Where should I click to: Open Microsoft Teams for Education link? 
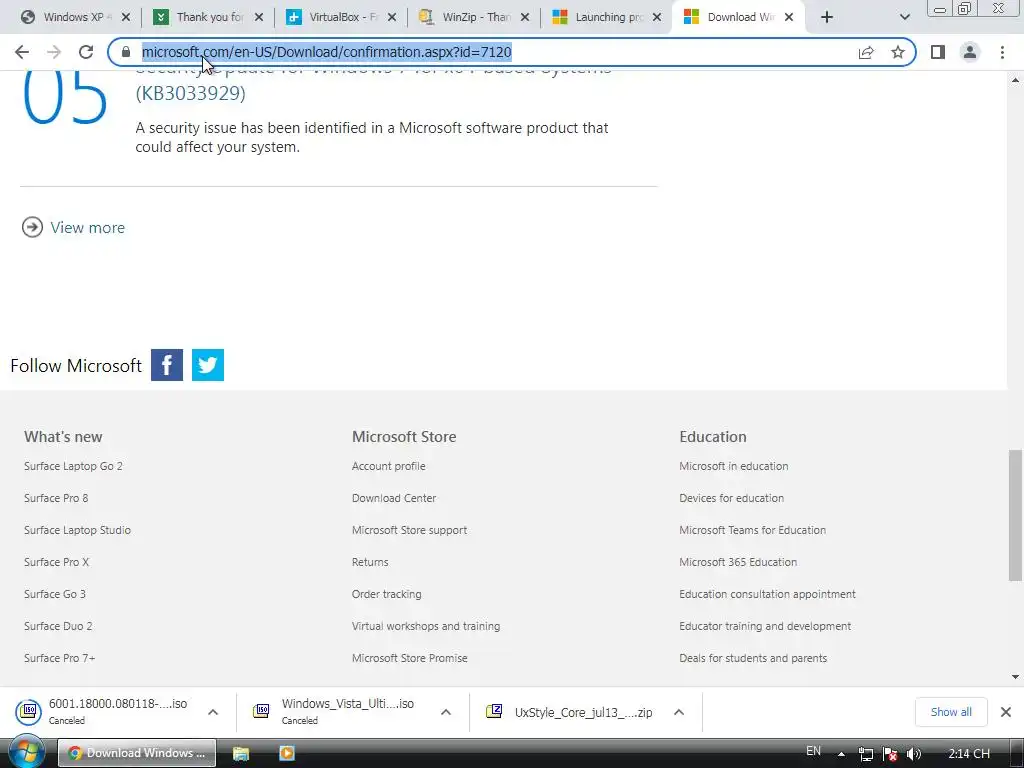coord(752,530)
